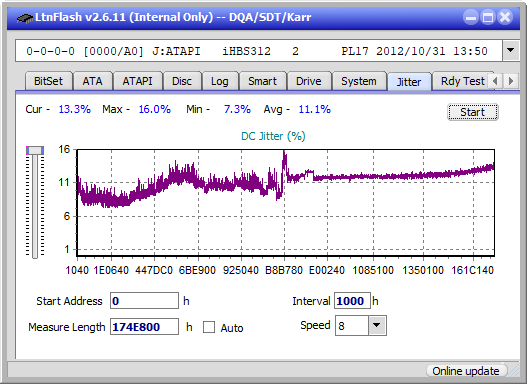Image resolution: width=527 pixels, height=384 pixels.
Task: Click the vertical slider track below the thumb
Action: (x=35, y=207)
